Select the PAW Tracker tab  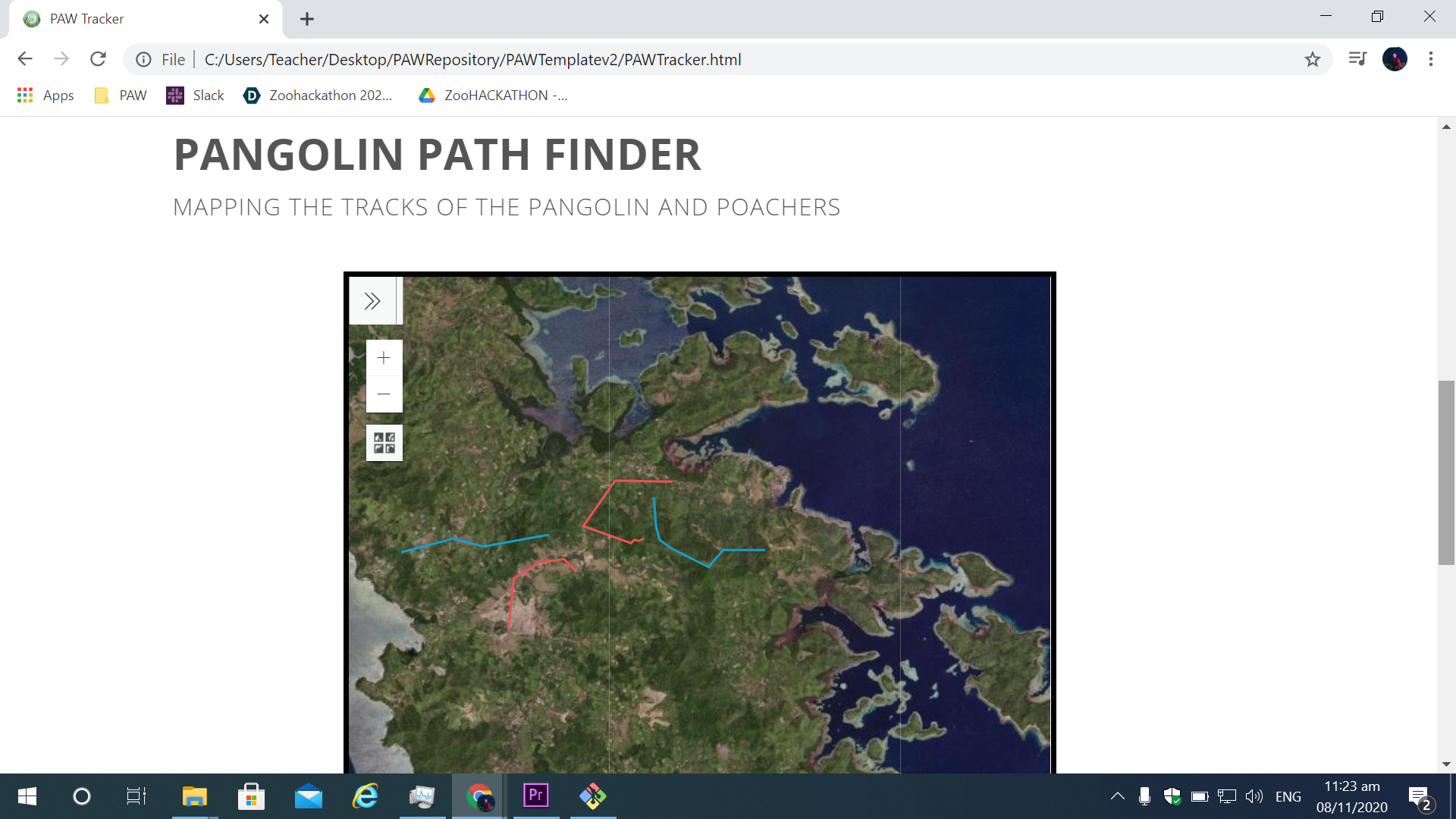click(x=136, y=19)
